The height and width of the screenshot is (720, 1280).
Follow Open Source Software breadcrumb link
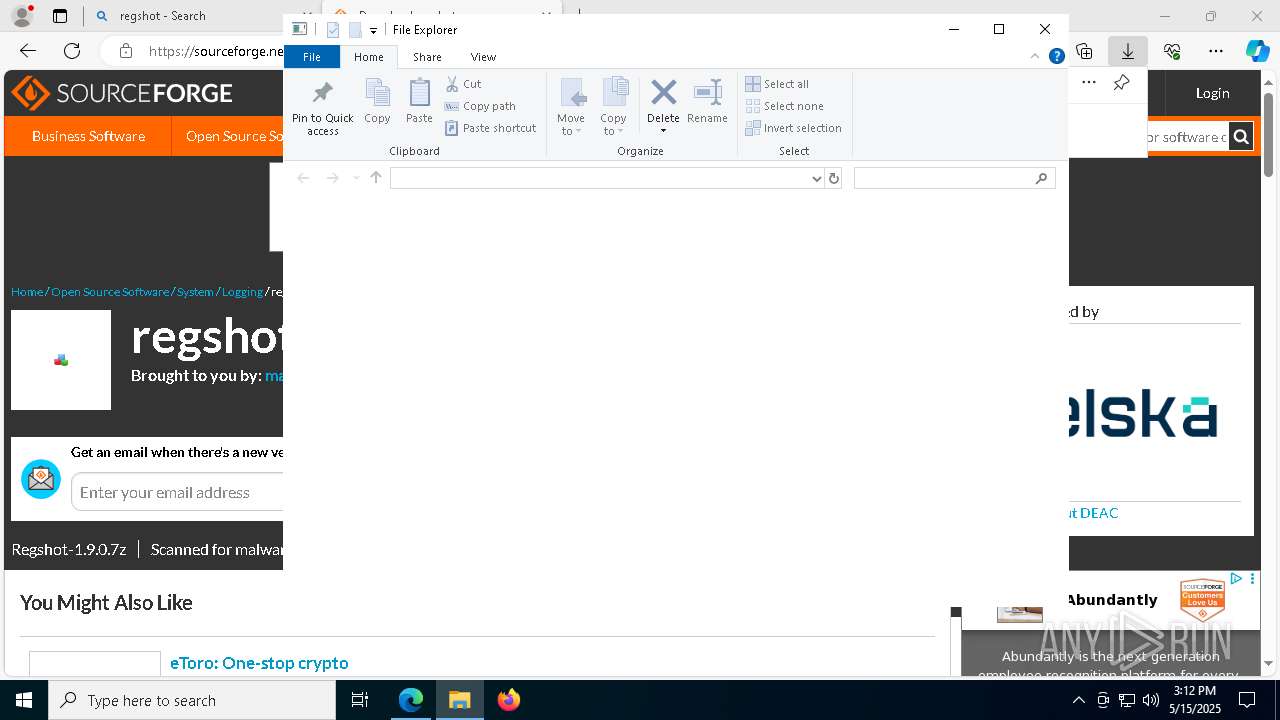click(x=110, y=292)
